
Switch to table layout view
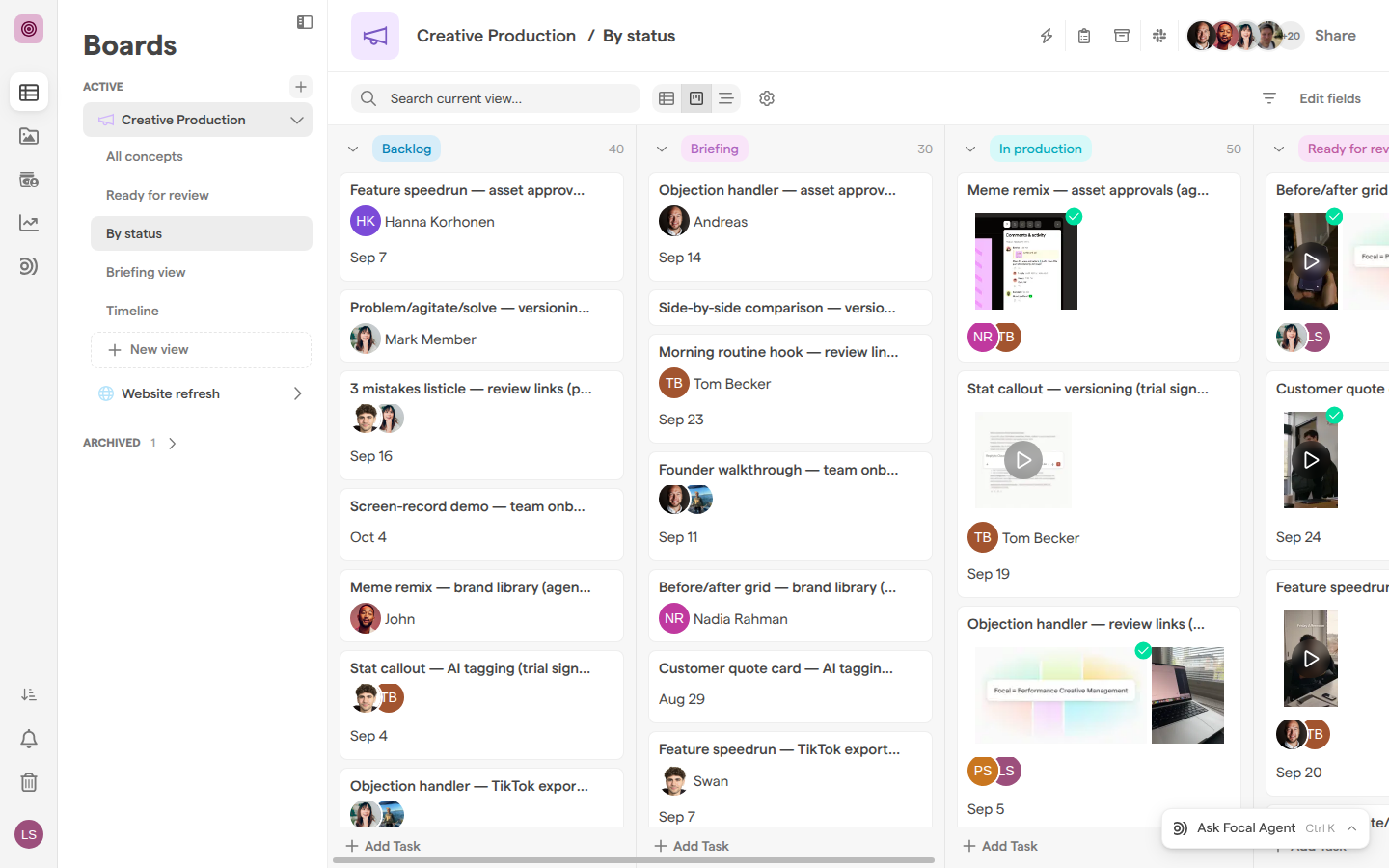[x=667, y=98]
